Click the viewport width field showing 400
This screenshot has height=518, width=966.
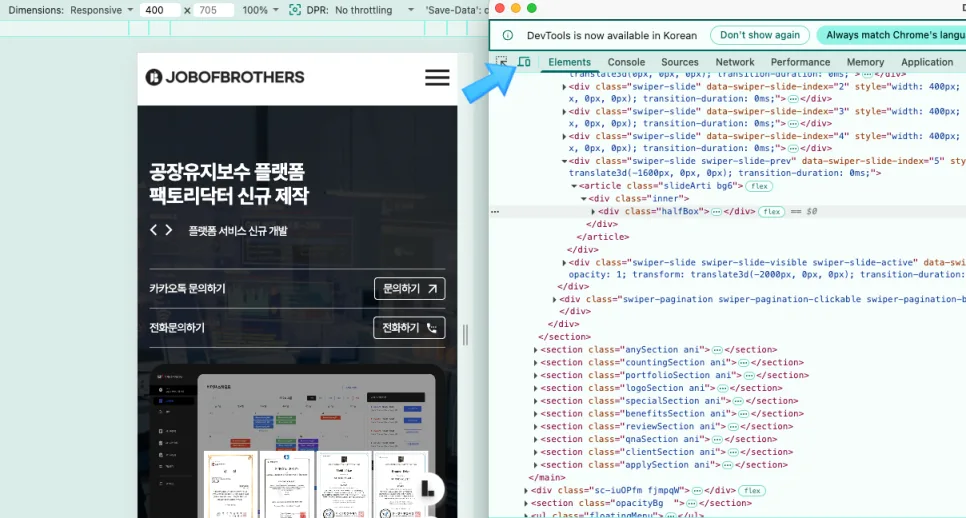[160, 10]
